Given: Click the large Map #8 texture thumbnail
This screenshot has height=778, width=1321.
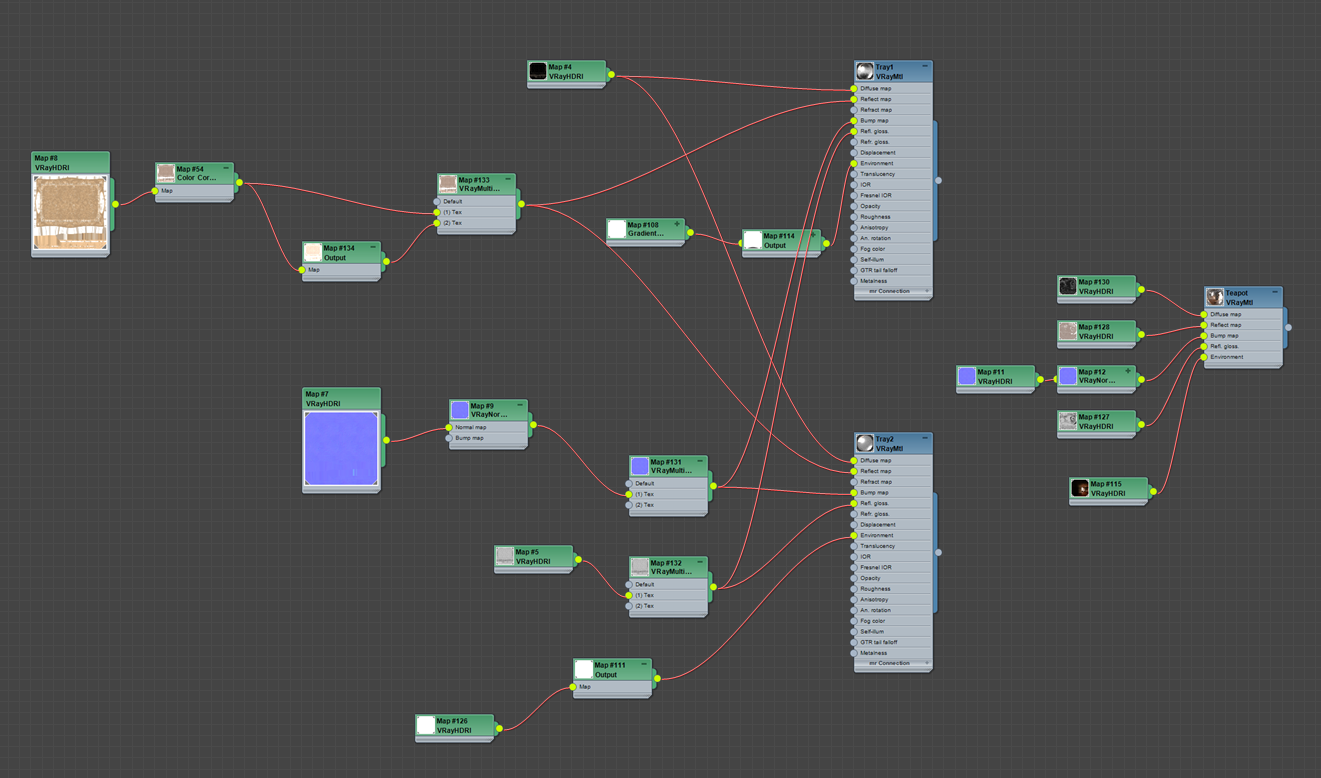Looking at the screenshot, I should tap(70, 213).
